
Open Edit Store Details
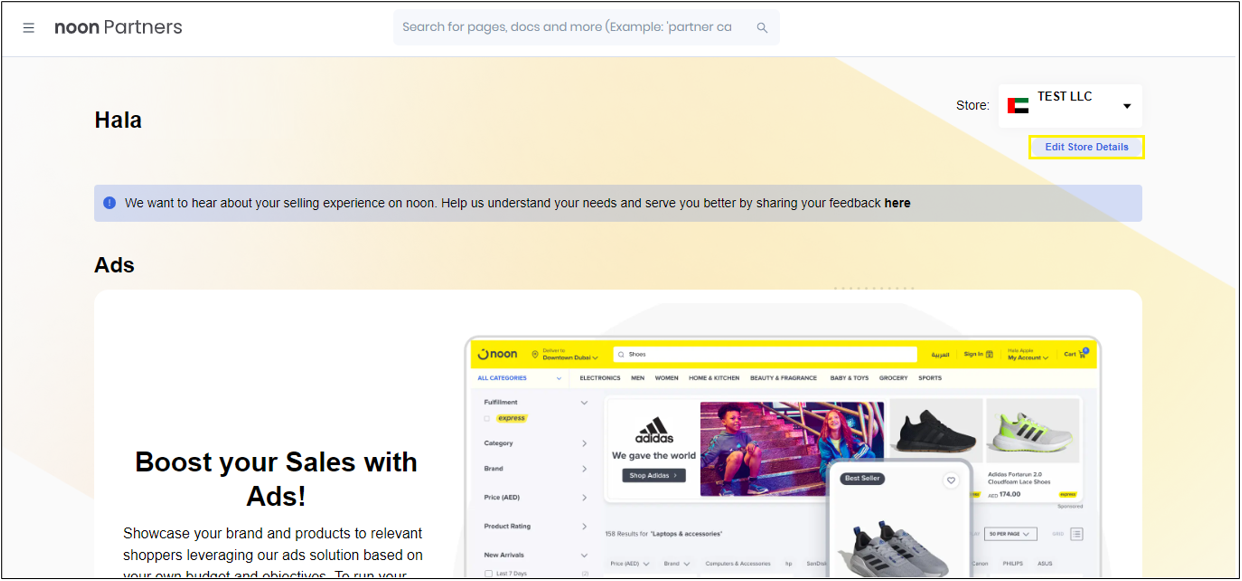pyautogui.click(x=1086, y=147)
